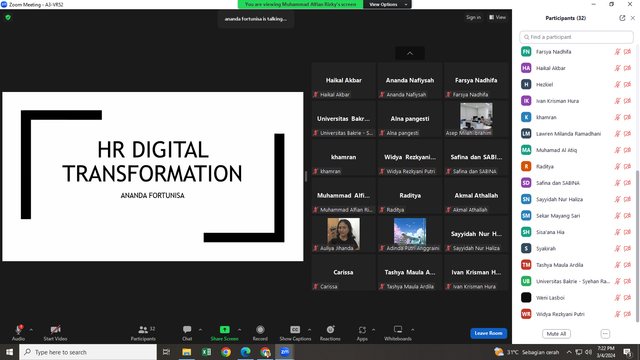The image size is (640, 360).
Task: Open Windows Start menu
Action: (x=9, y=352)
